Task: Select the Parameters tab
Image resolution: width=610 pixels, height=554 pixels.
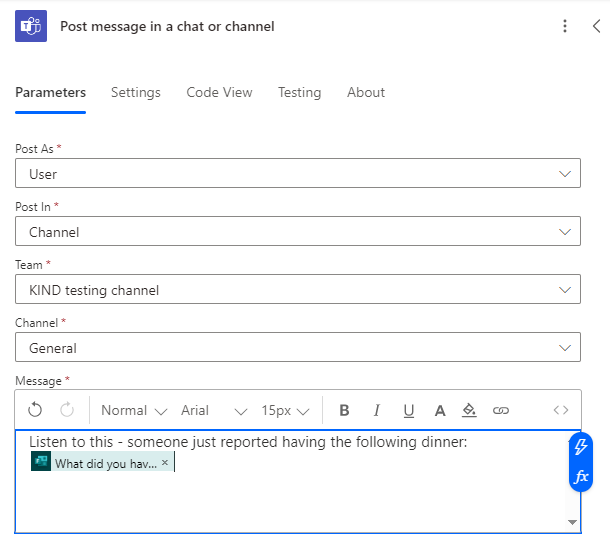Action: click(51, 93)
